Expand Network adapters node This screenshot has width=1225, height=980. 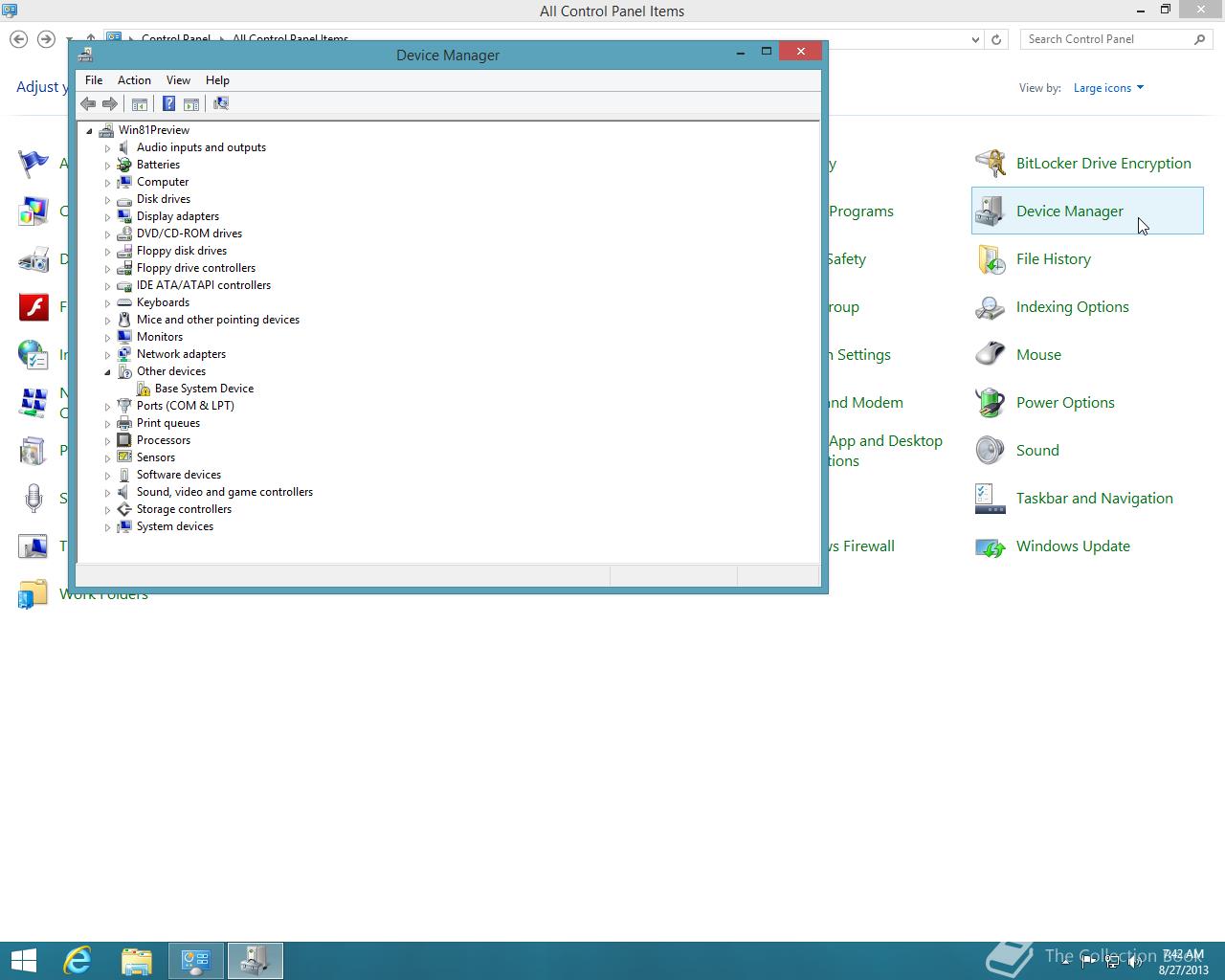pyautogui.click(x=108, y=355)
